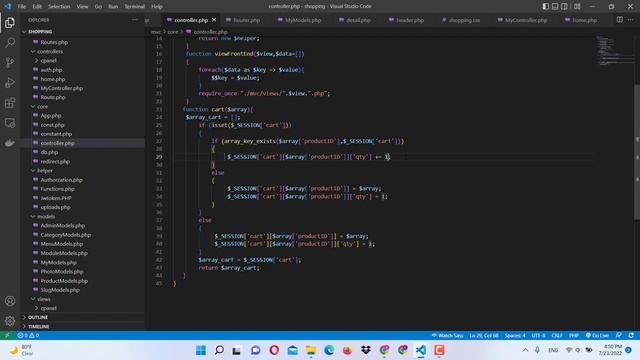The width and height of the screenshot is (640, 360).
Task: Toggle the primary side bar layout icon
Action: pos(546,6)
